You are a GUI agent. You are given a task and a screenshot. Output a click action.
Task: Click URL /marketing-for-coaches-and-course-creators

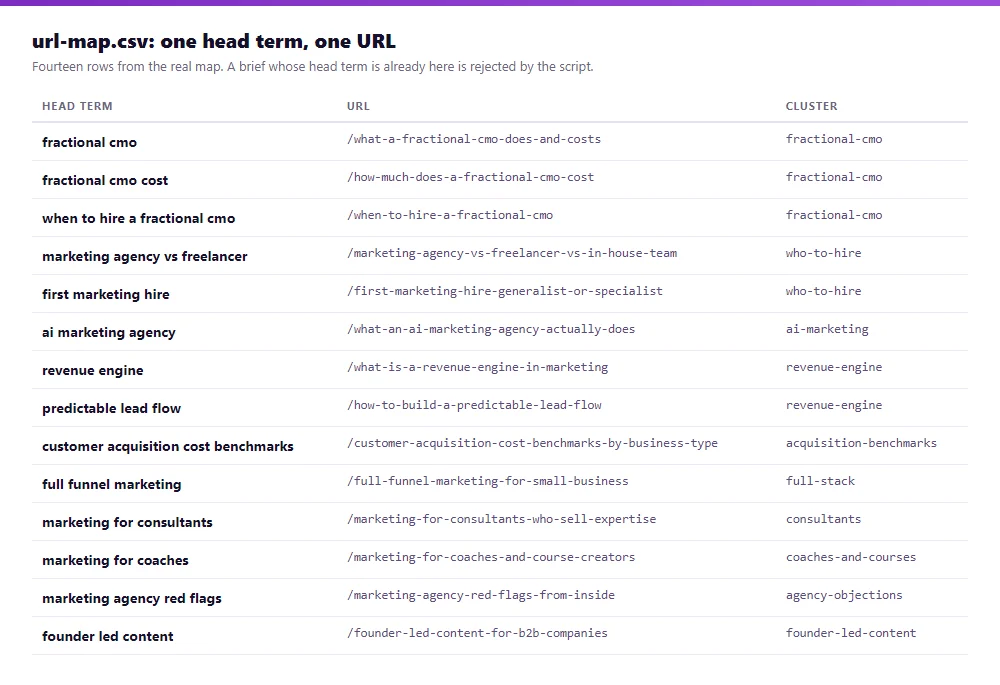pyautogui.click(x=491, y=557)
